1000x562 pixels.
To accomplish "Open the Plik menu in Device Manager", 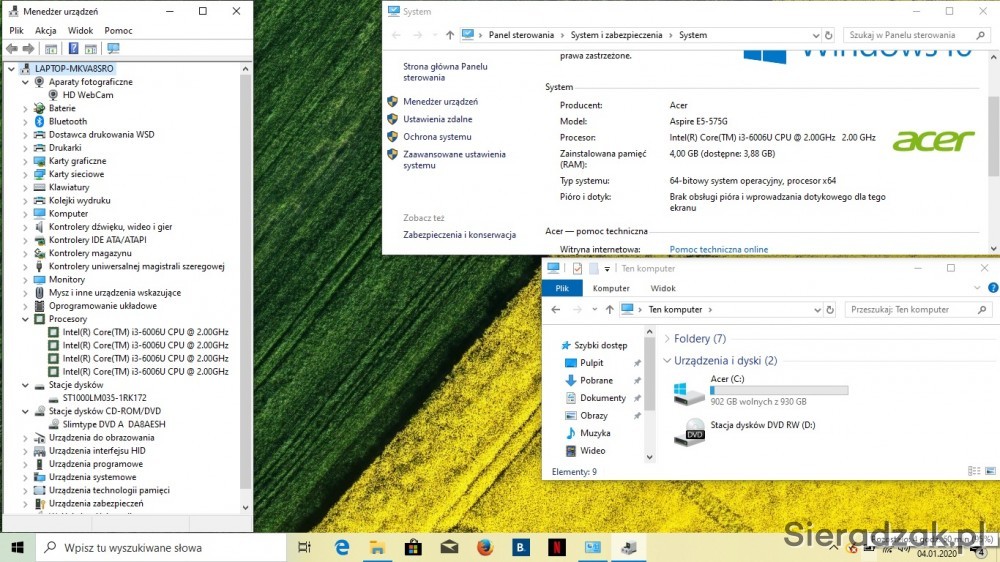I will (x=16, y=31).
